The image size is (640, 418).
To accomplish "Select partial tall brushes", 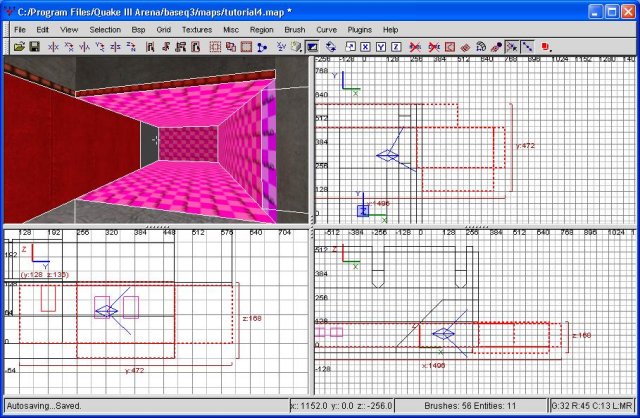I will click(x=180, y=47).
